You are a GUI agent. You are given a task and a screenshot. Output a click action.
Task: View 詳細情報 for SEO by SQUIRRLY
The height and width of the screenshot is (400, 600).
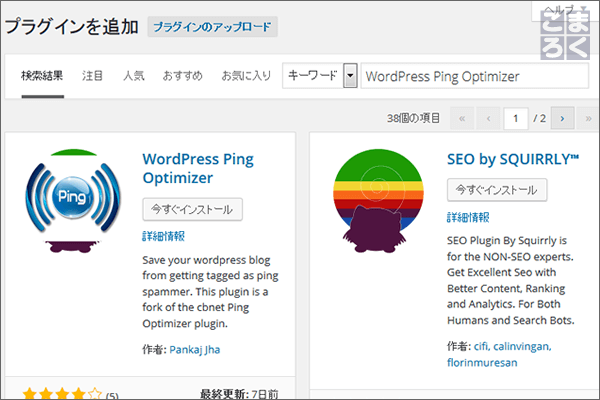[468, 217]
